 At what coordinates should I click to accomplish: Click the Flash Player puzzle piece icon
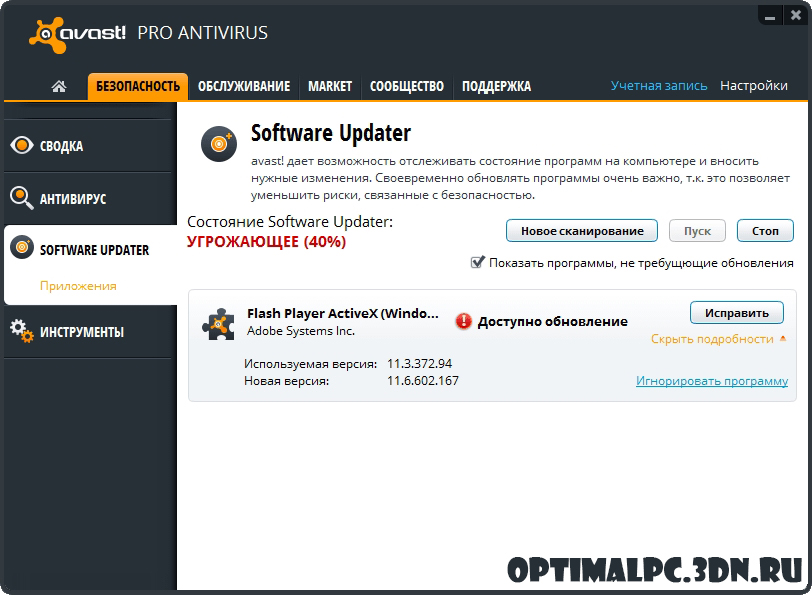218,324
